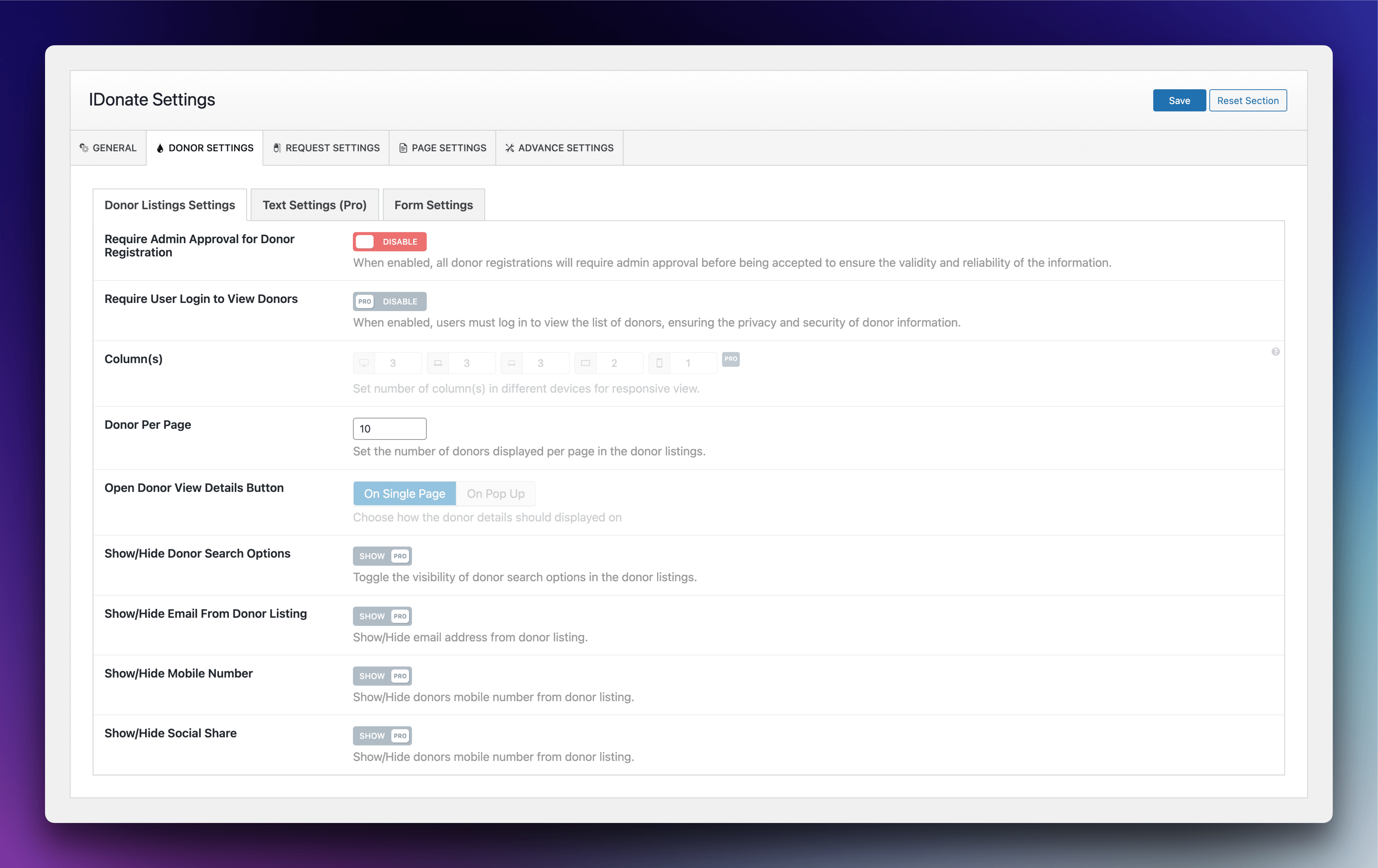Toggle Require User Login to View Donors

(x=390, y=302)
